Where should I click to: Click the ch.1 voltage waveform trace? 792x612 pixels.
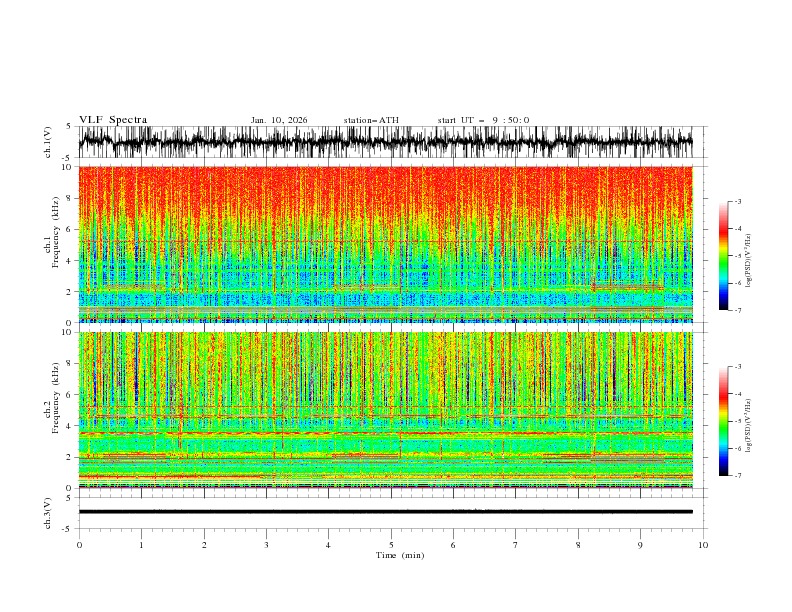(385, 142)
